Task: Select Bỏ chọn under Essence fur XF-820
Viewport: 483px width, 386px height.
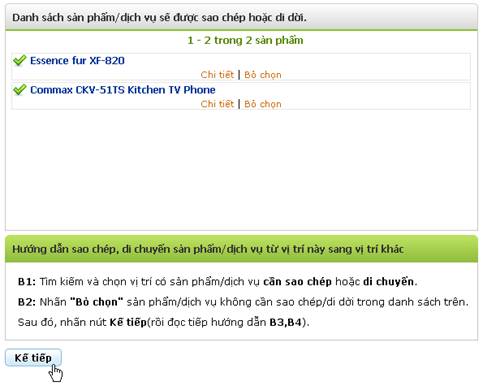Action: coord(263,75)
